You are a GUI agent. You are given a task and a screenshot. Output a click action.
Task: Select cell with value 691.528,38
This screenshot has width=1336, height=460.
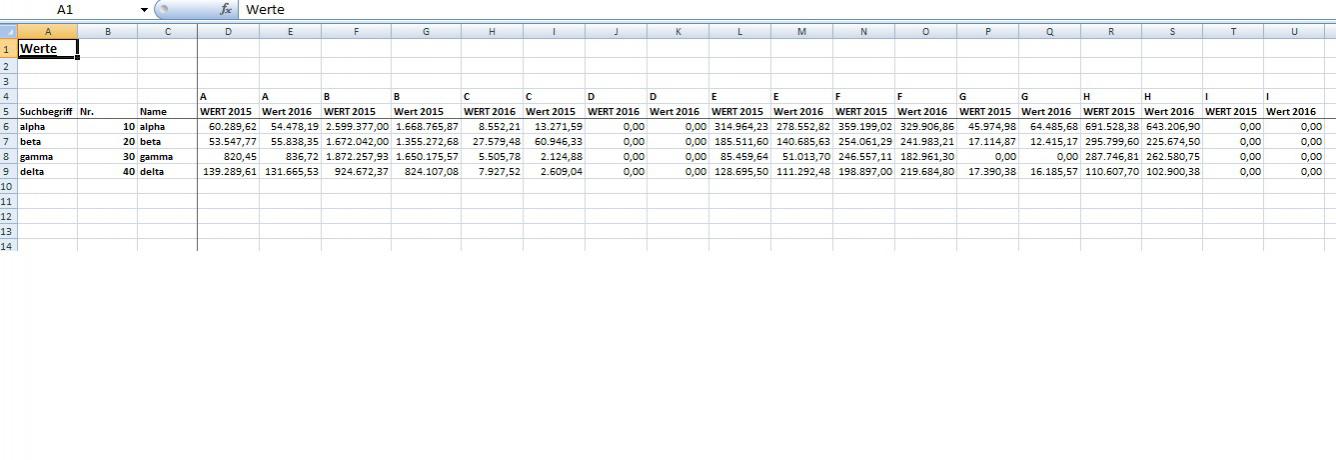point(1111,127)
